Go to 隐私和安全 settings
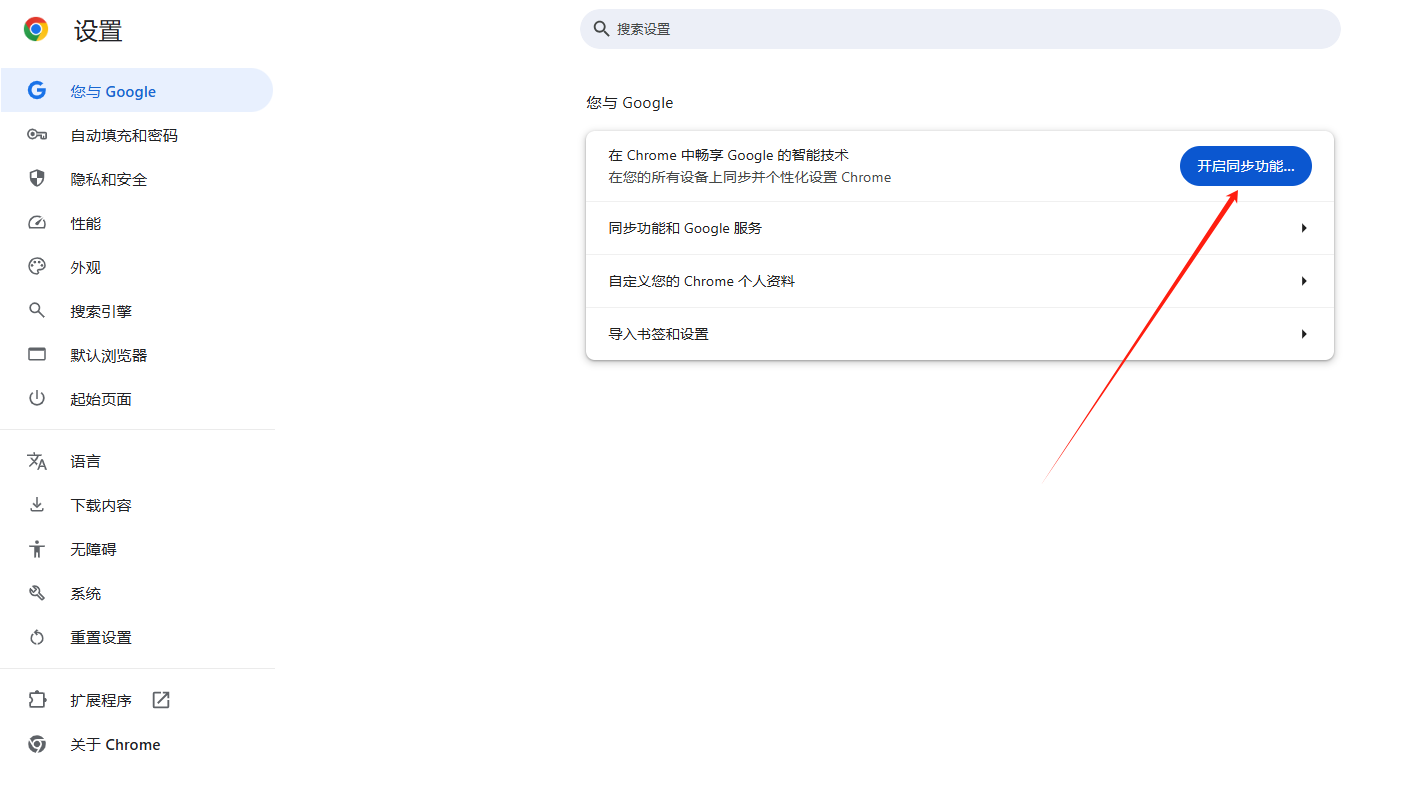Viewport: 1405px width, 796px height. (136, 179)
